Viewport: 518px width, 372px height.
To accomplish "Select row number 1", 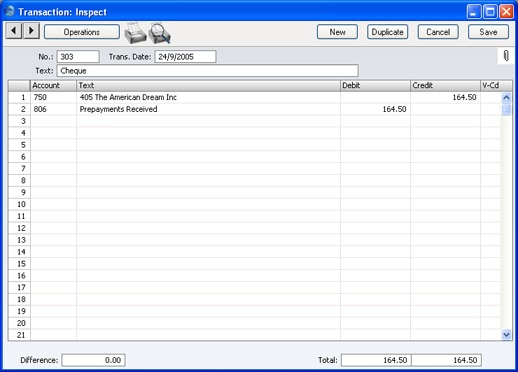I will pos(19,97).
